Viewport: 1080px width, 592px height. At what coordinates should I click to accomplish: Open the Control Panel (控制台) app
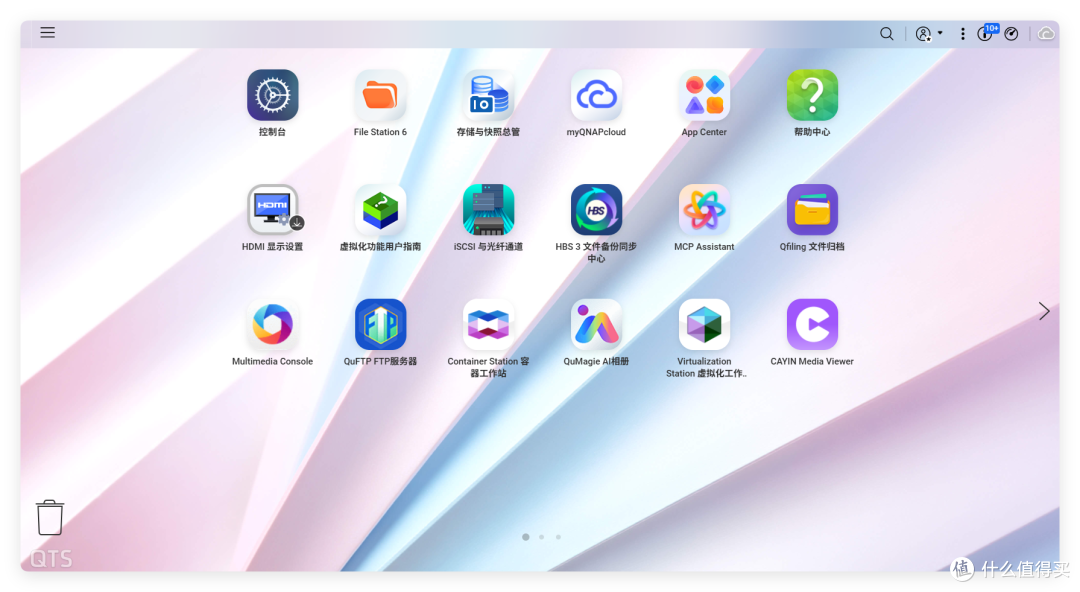pyautogui.click(x=272, y=95)
